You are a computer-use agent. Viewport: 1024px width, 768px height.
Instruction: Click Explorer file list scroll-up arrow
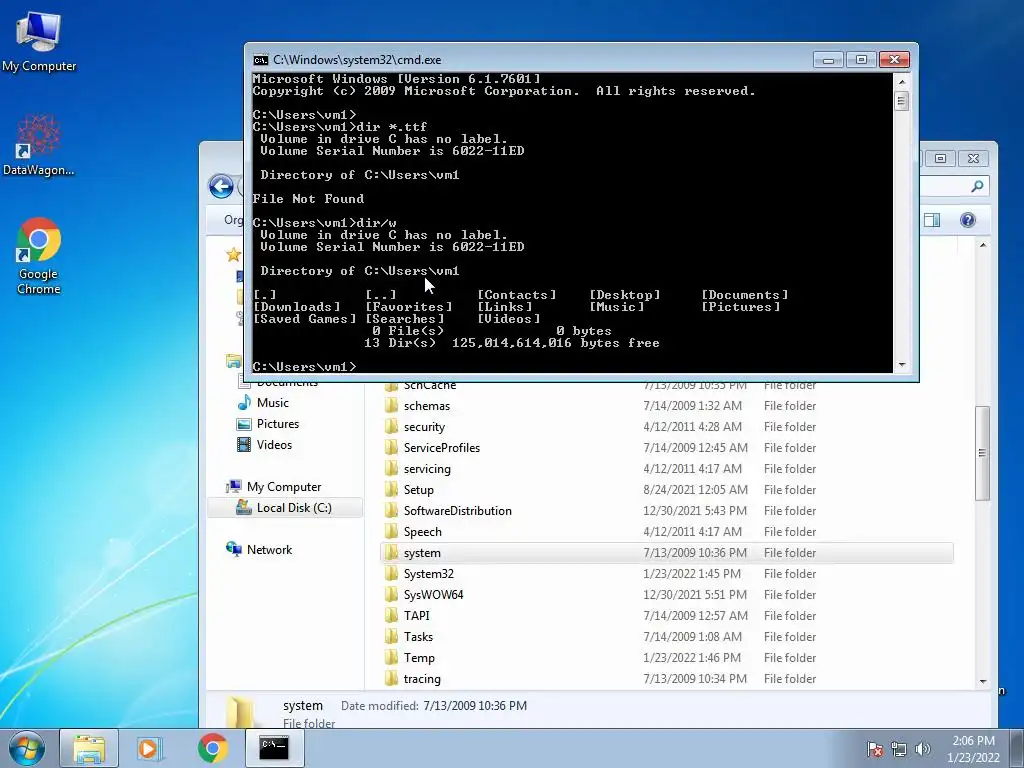pos(983,245)
